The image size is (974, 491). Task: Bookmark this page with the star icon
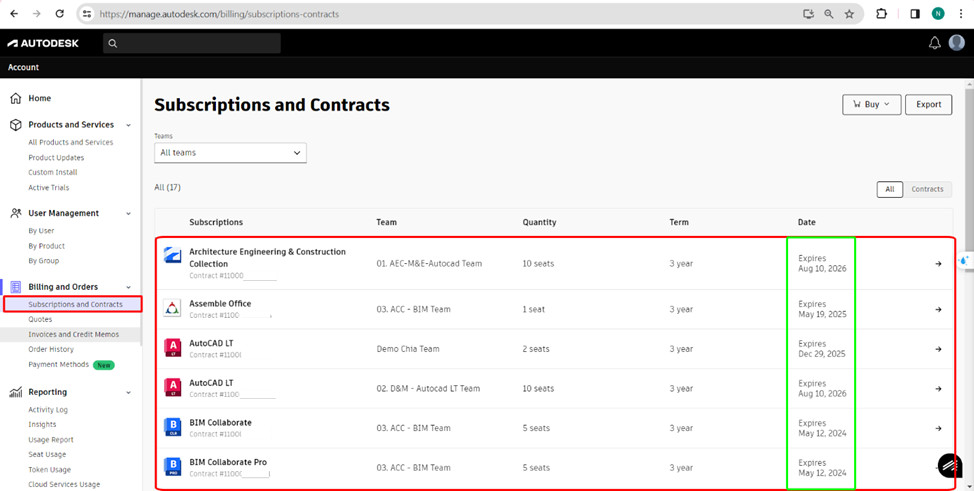849,14
